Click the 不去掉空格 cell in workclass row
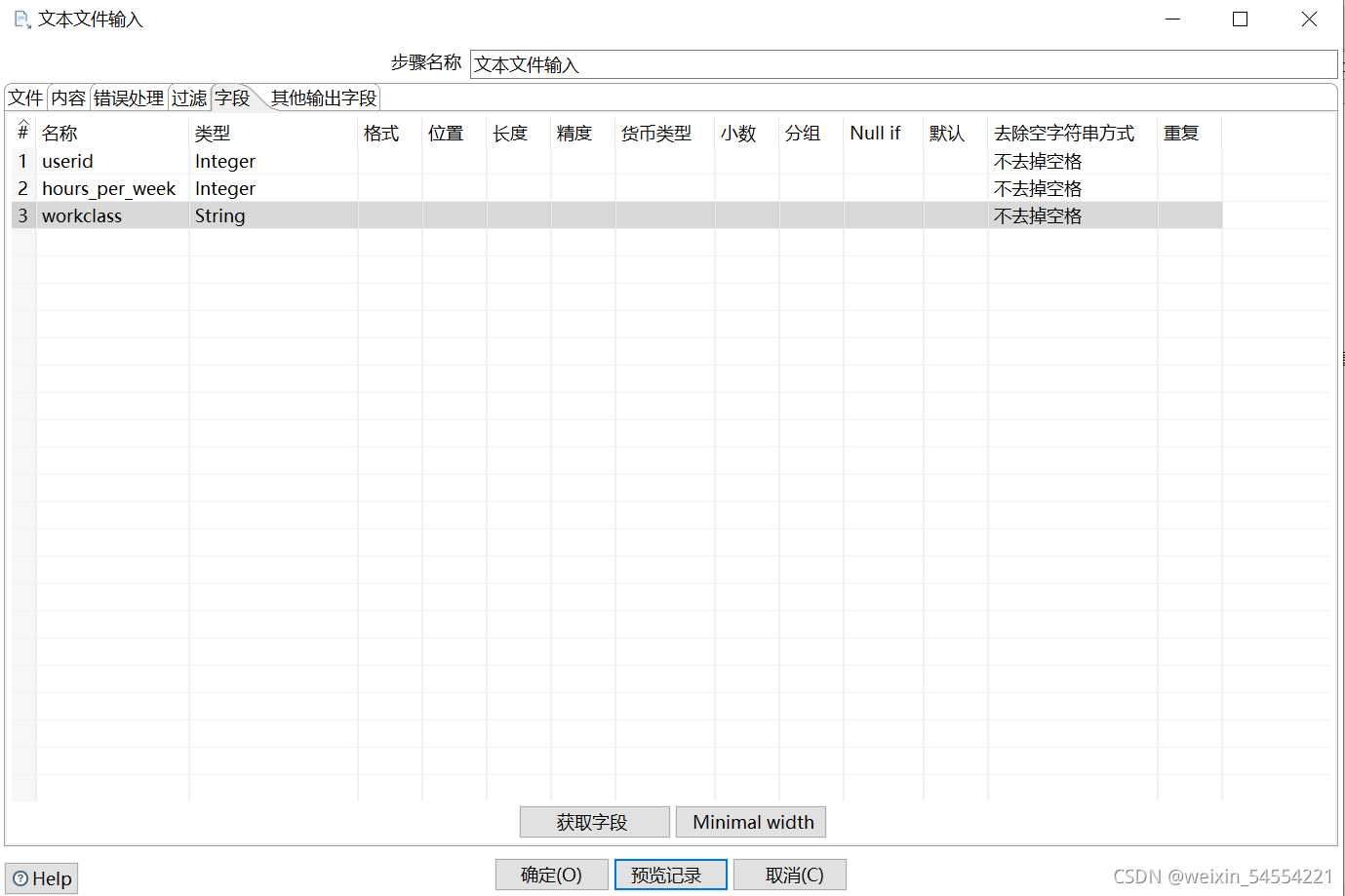 1073,215
